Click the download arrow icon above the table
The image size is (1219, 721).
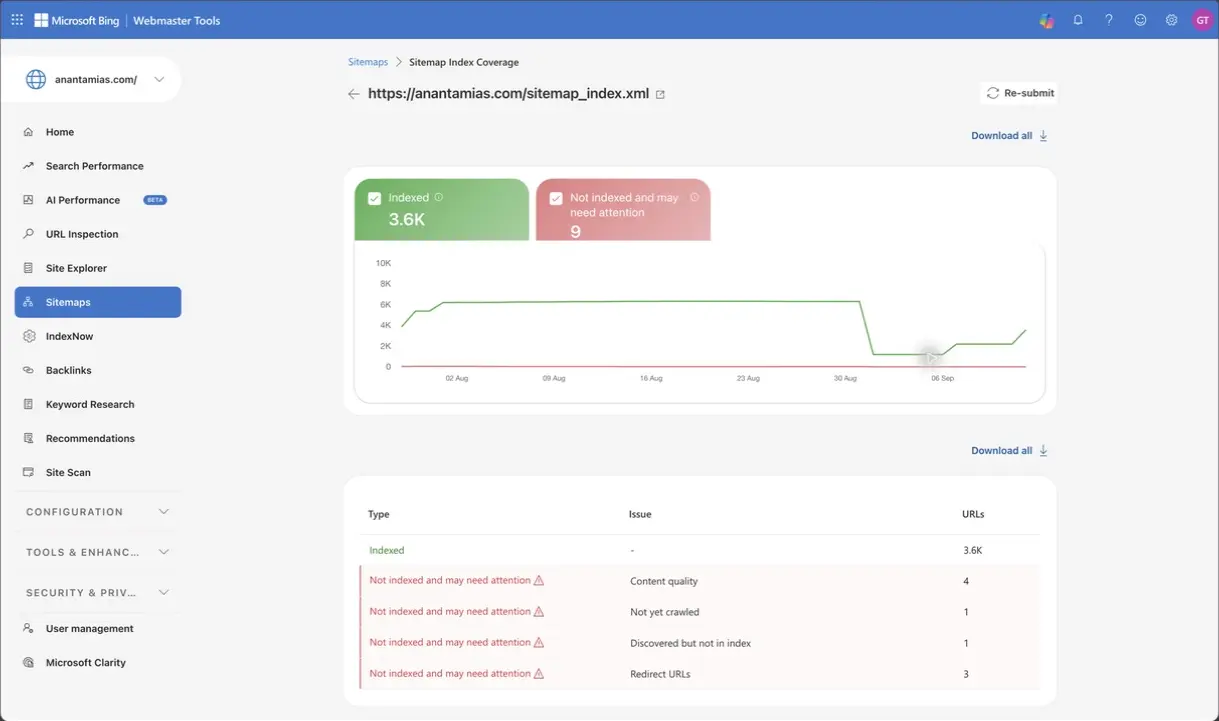1044,451
